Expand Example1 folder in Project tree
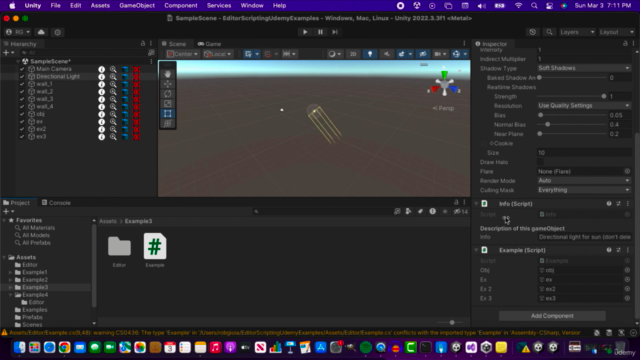 pos(11,272)
